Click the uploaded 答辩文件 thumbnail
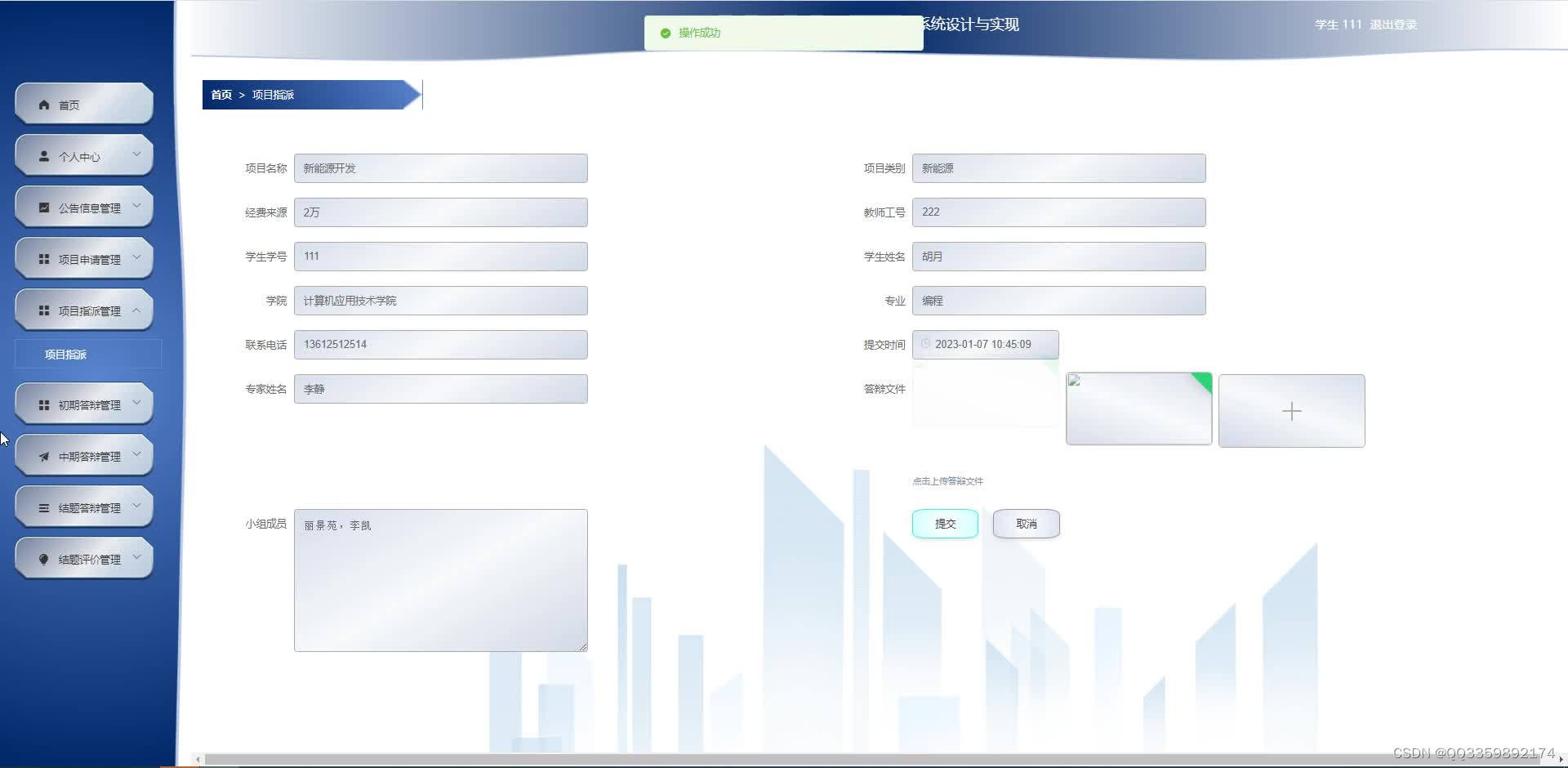1568x768 pixels. (x=1138, y=409)
